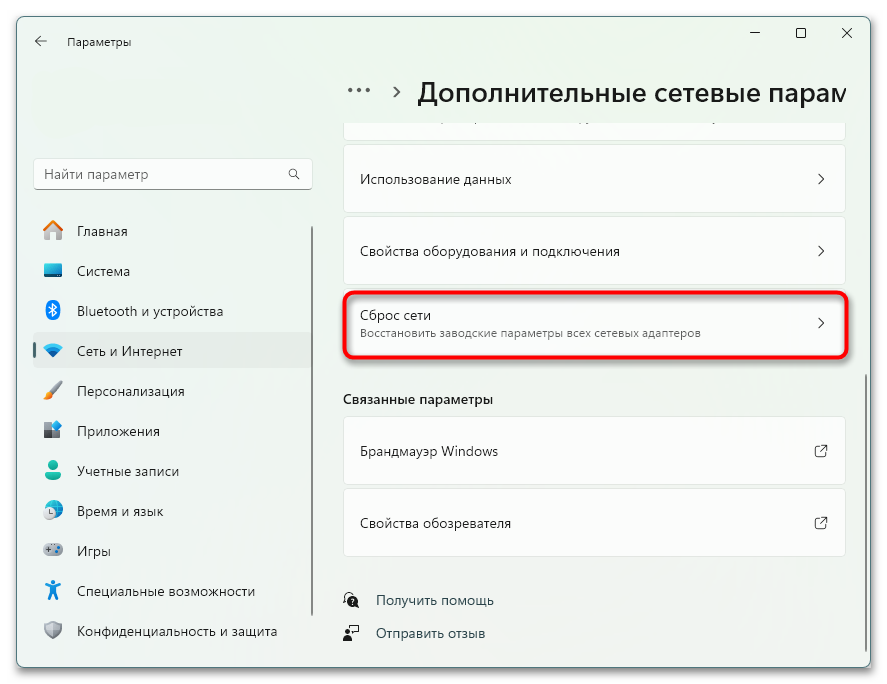Screen dimensions: 887x684
Task: Click the Получить помощь link
Action: pos(434,600)
